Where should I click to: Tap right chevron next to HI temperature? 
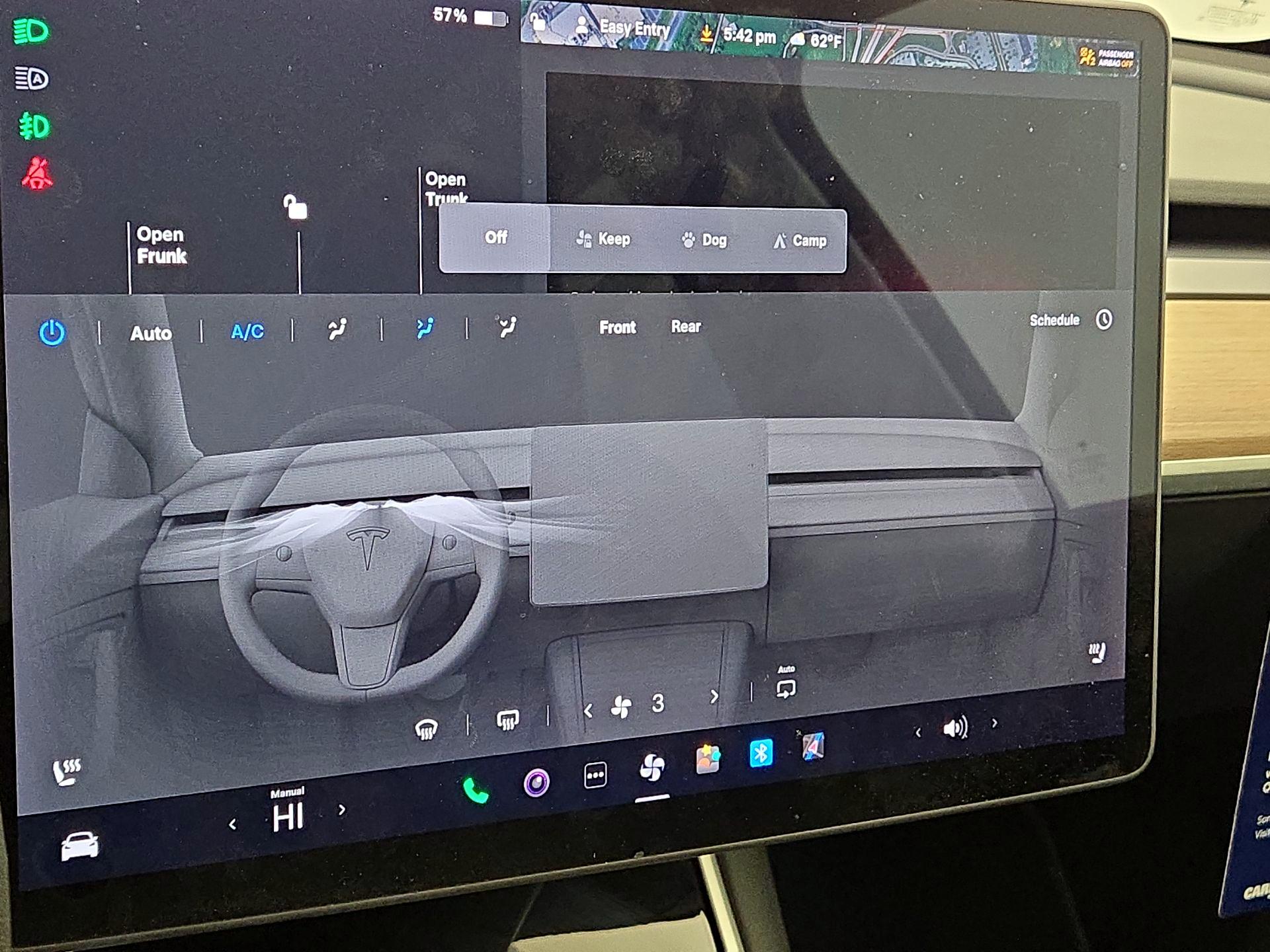341,810
